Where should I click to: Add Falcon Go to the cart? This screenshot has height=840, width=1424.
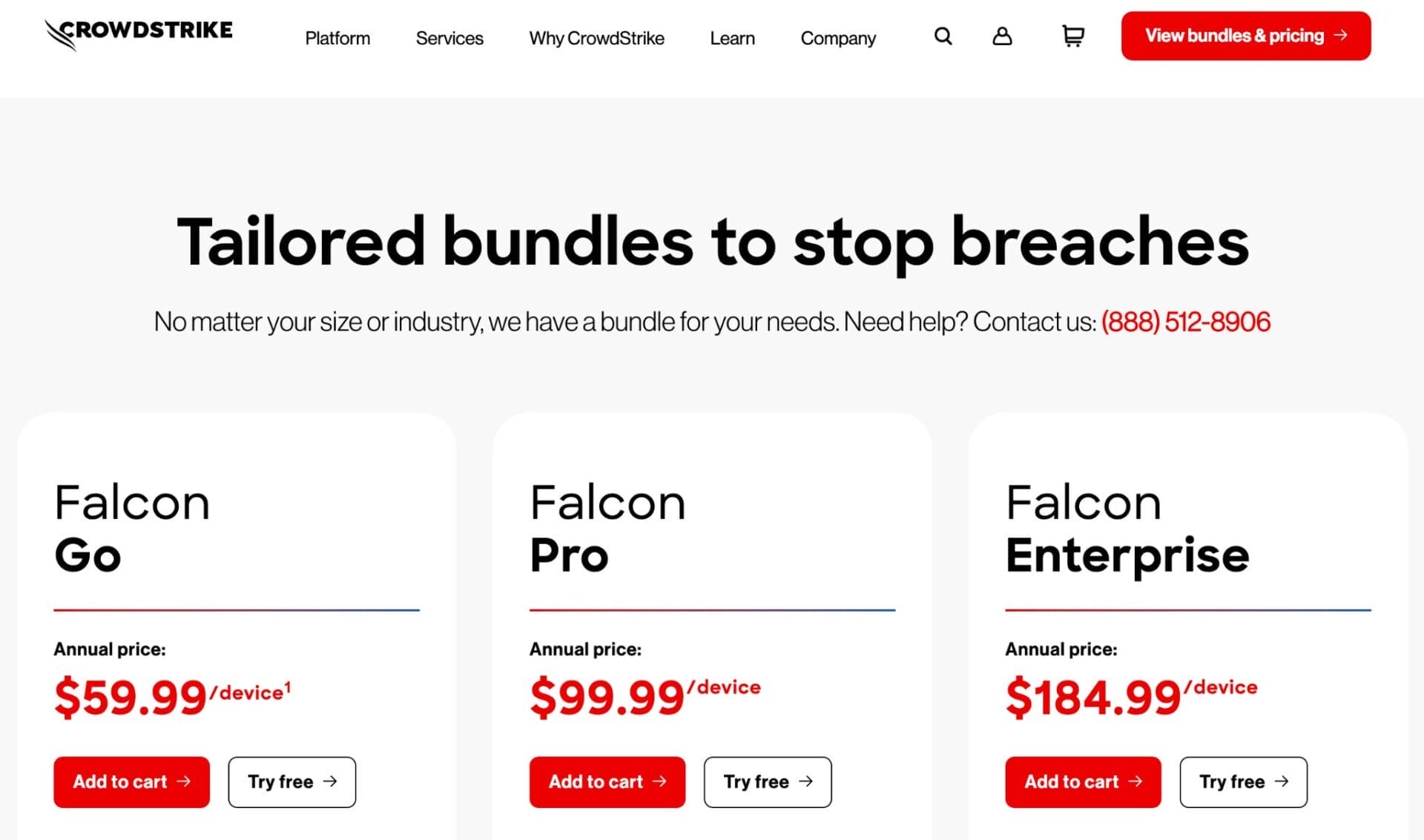(x=131, y=781)
